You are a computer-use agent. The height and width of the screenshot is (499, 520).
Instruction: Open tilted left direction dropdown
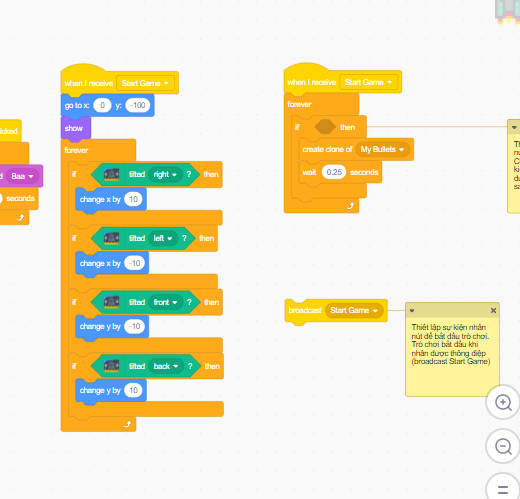pyautogui.click(x=163, y=238)
